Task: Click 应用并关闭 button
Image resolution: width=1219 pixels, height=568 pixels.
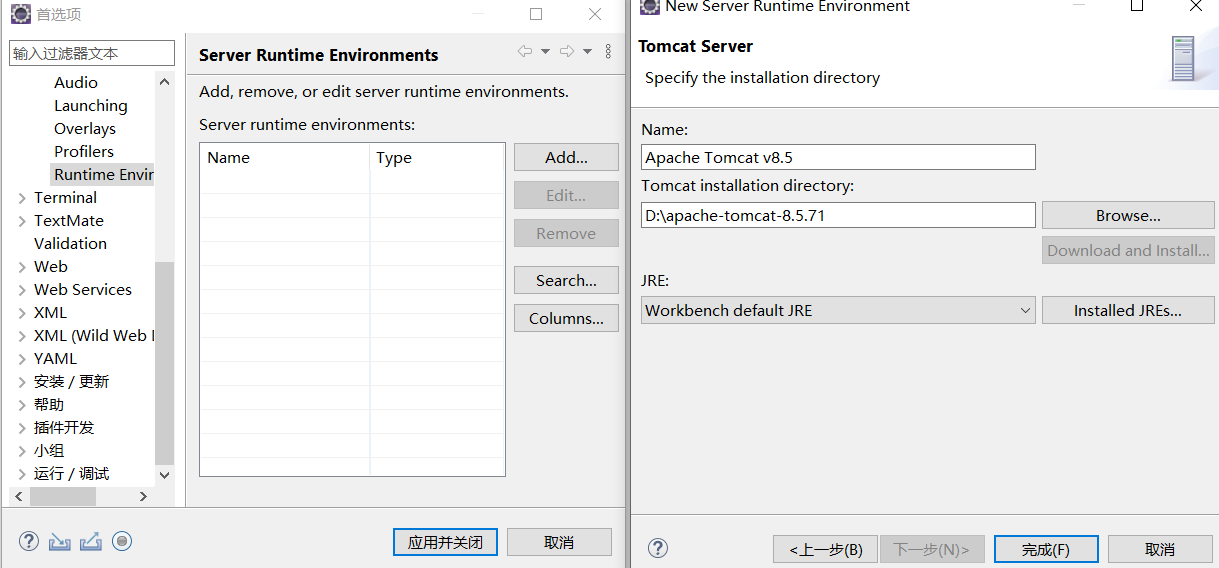Action: pyautogui.click(x=445, y=542)
